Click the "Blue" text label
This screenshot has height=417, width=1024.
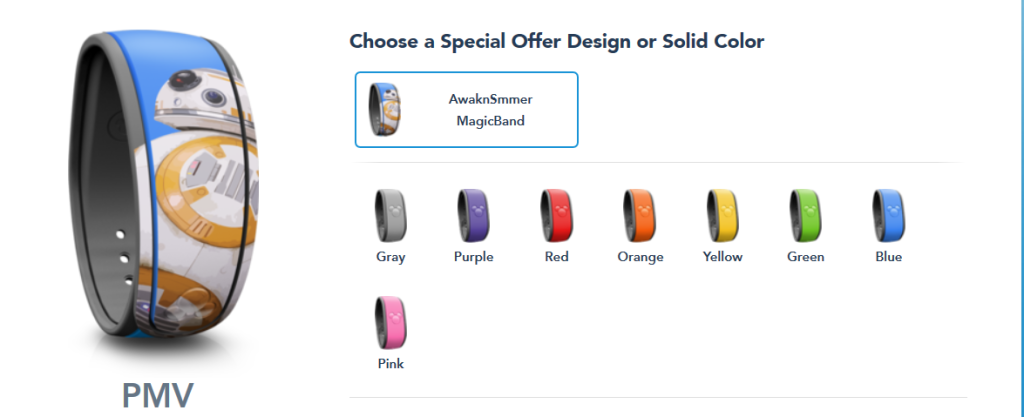pyautogui.click(x=889, y=256)
